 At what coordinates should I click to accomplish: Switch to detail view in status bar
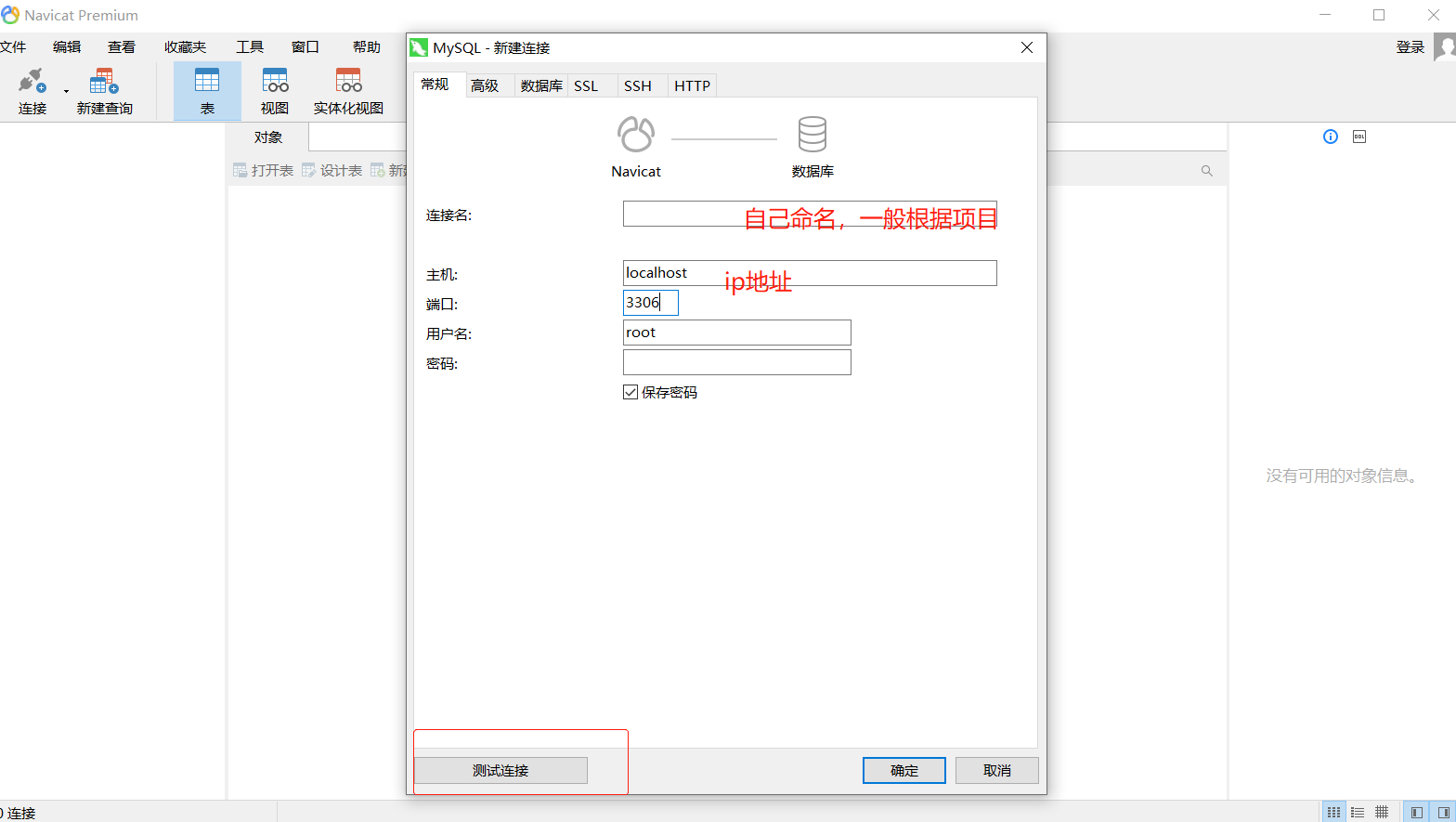tap(1382, 812)
